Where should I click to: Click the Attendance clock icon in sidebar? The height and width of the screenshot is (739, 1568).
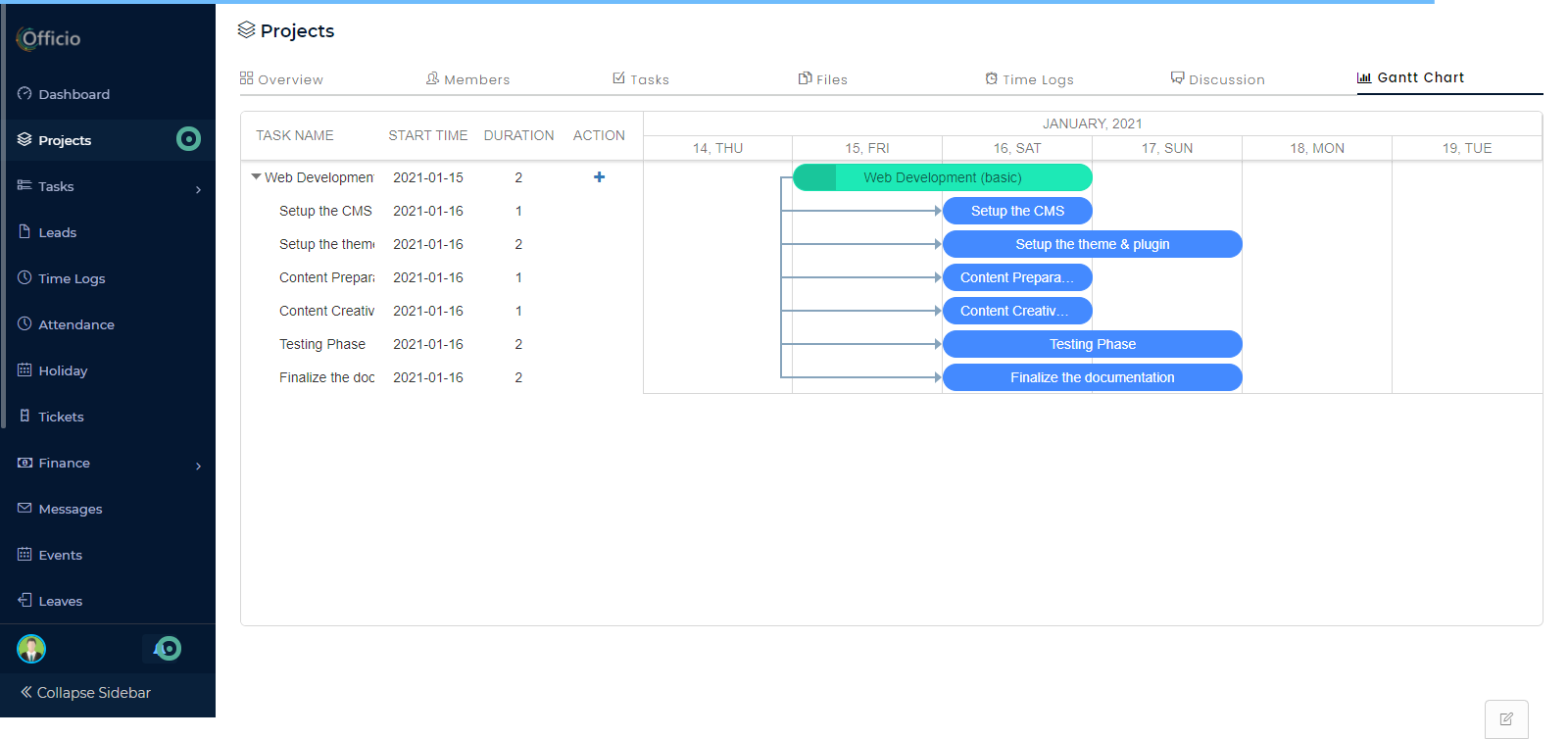pos(24,323)
